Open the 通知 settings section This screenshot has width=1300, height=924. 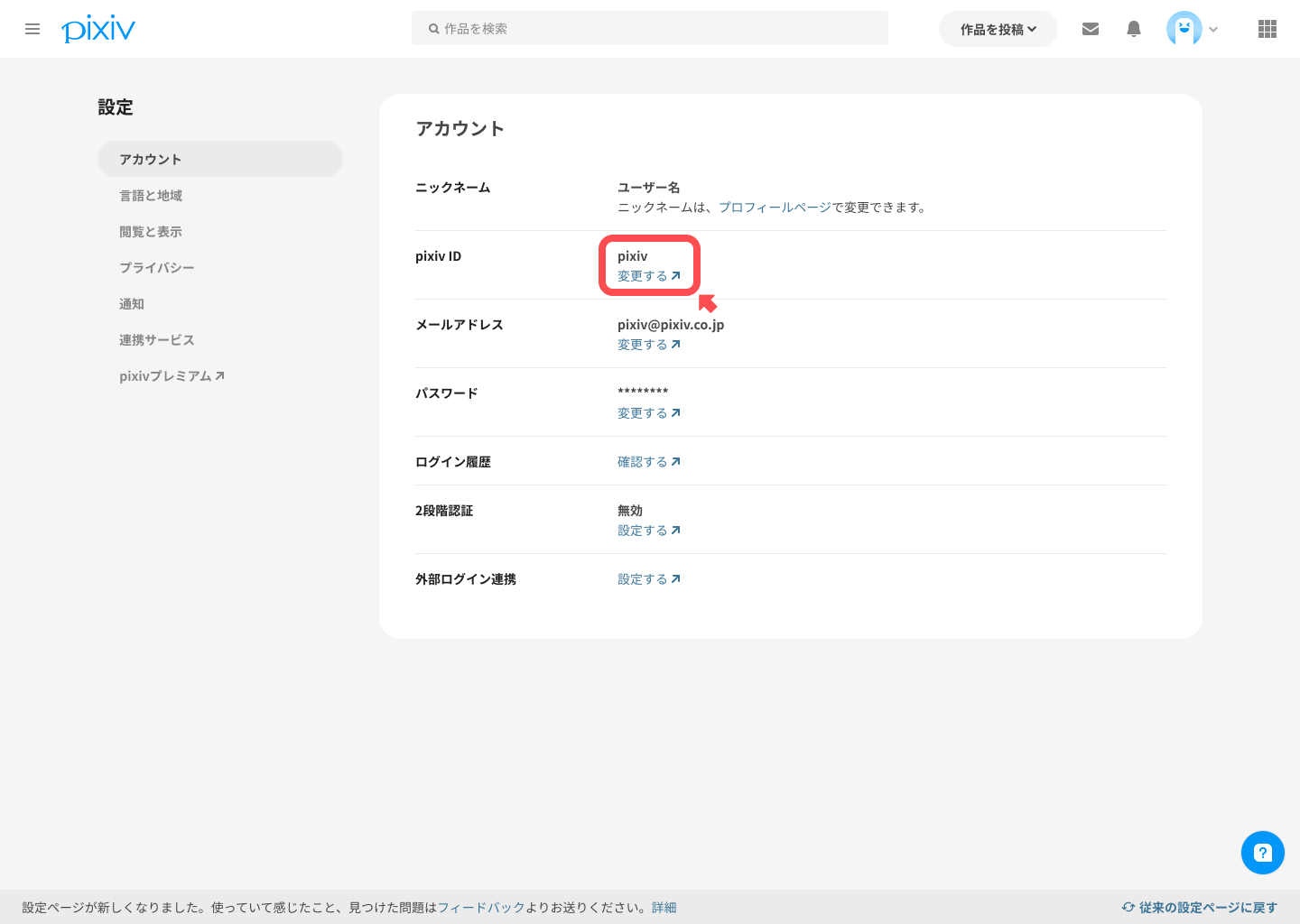132,303
